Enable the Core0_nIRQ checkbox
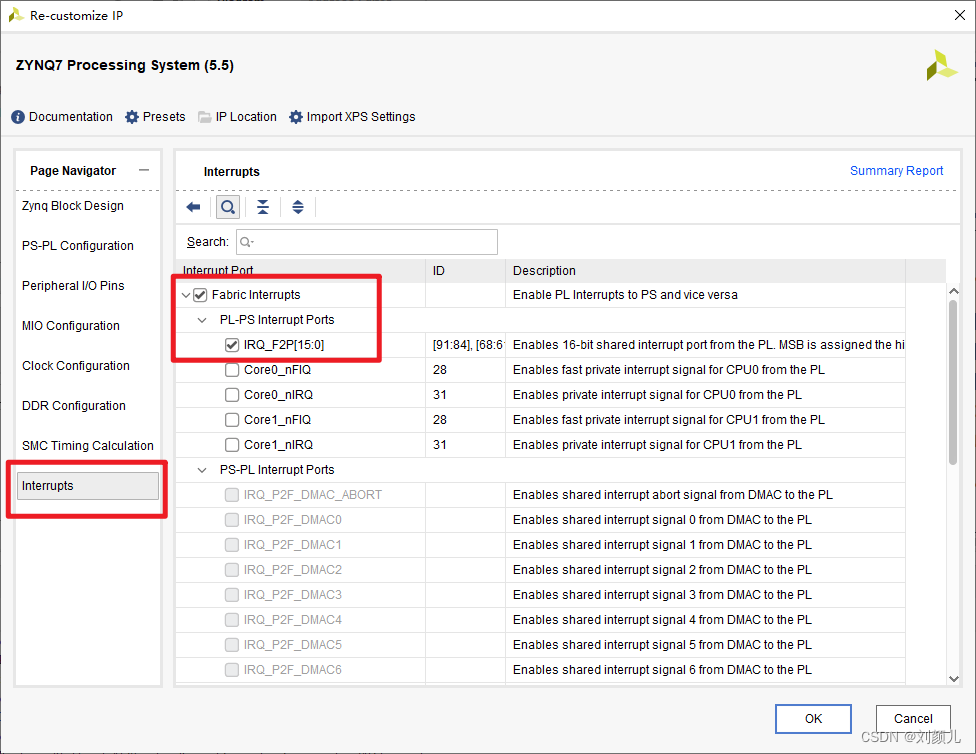Image resolution: width=976 pixels, height=754 pixels. point(232,395)
